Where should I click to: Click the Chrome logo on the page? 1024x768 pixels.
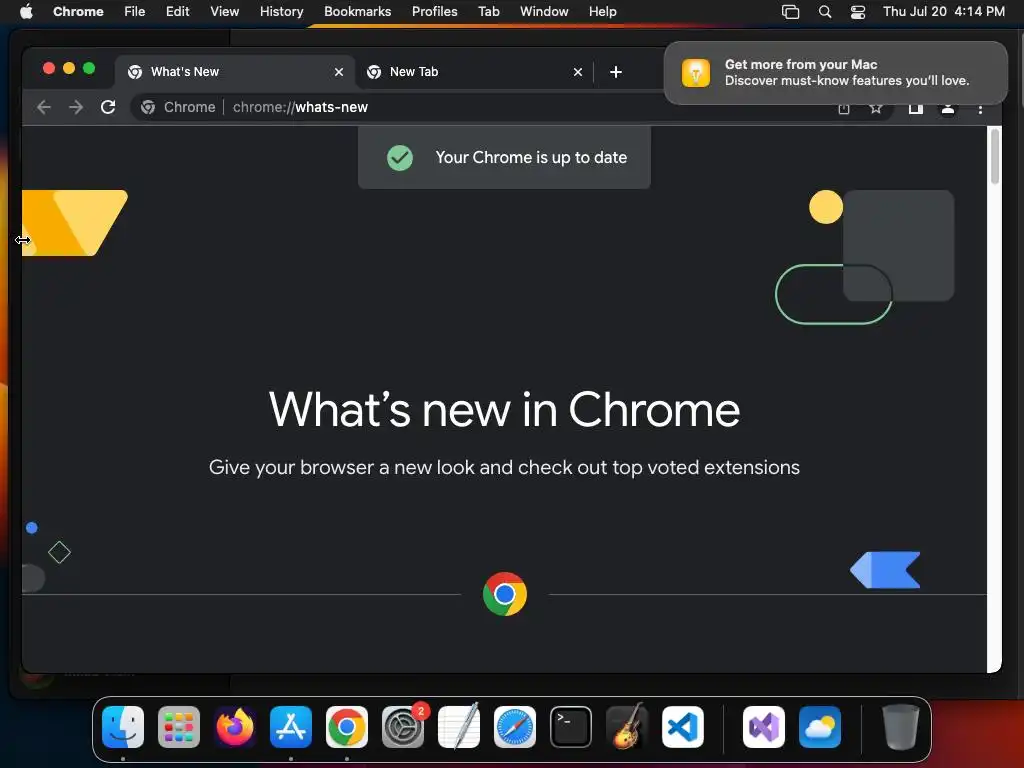tap(505, 594)
